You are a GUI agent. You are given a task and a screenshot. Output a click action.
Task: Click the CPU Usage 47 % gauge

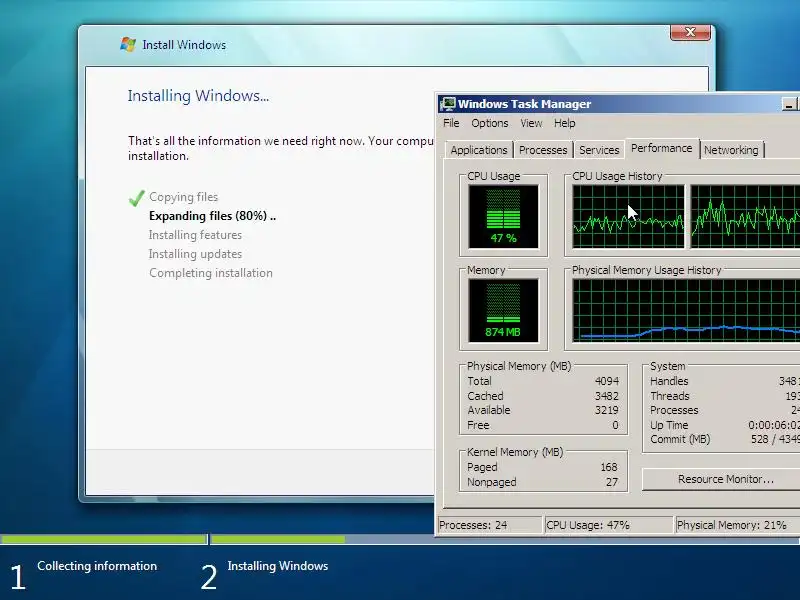click(503, 216)
